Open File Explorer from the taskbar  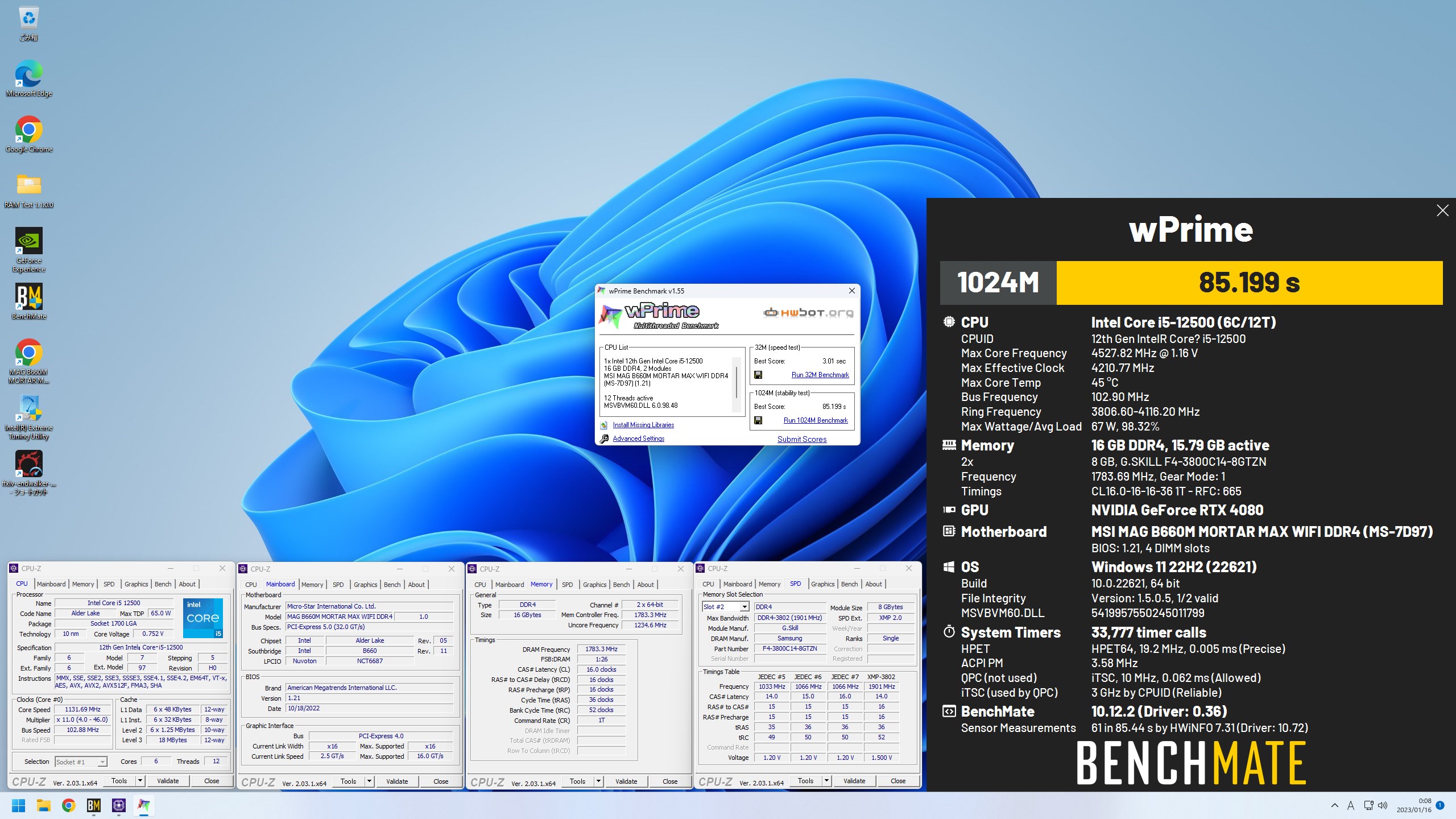point(43,805)
